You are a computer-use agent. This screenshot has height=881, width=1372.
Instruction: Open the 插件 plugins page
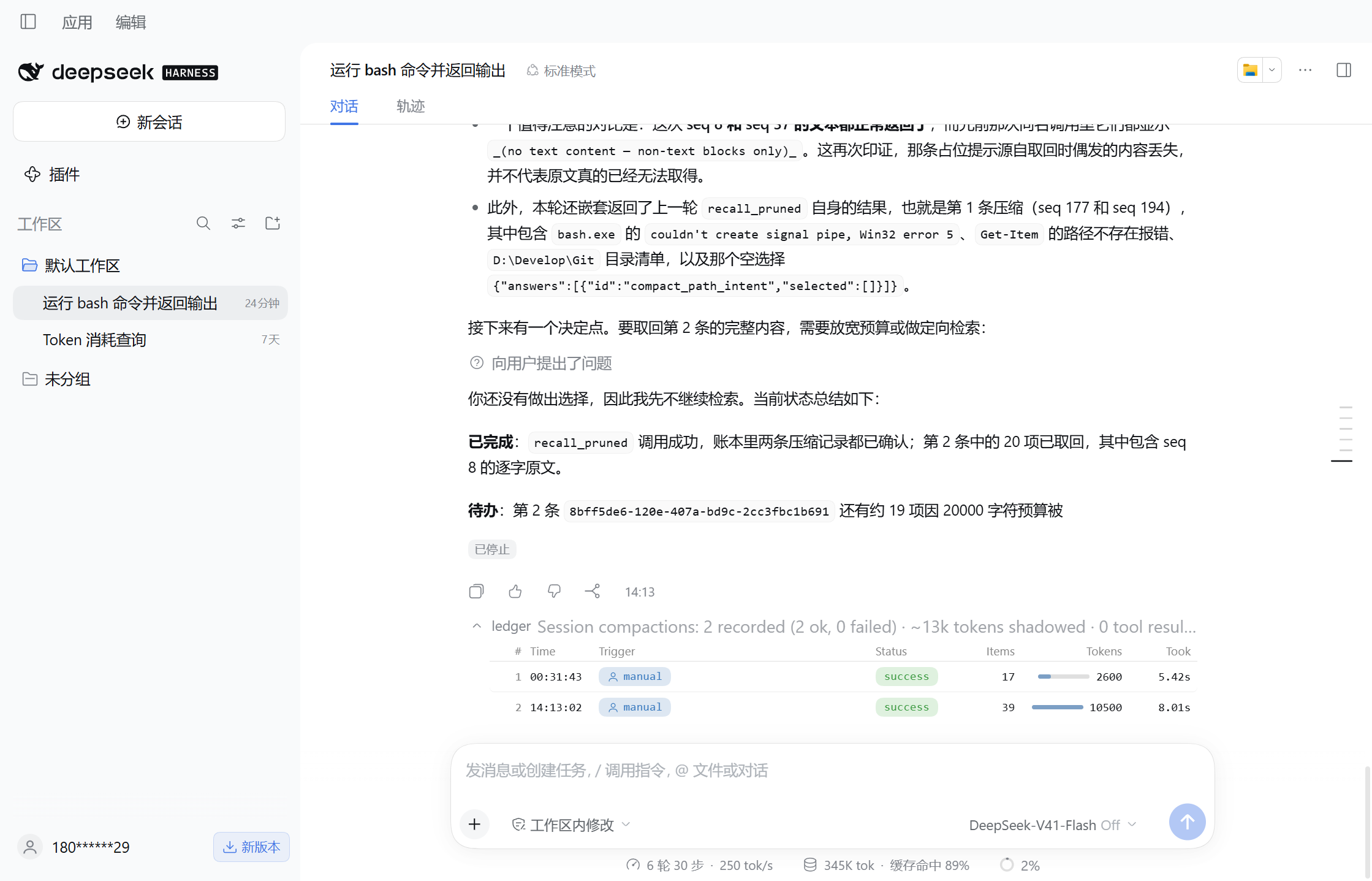coord(52,175)
